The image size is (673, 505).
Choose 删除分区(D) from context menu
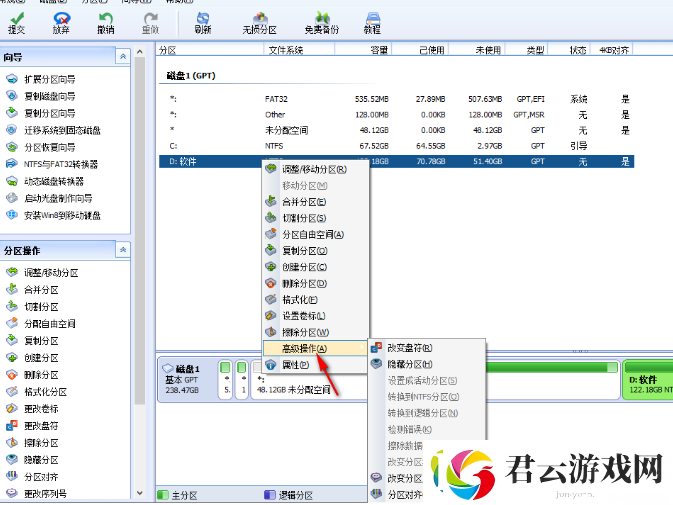[x=315, y=284]
